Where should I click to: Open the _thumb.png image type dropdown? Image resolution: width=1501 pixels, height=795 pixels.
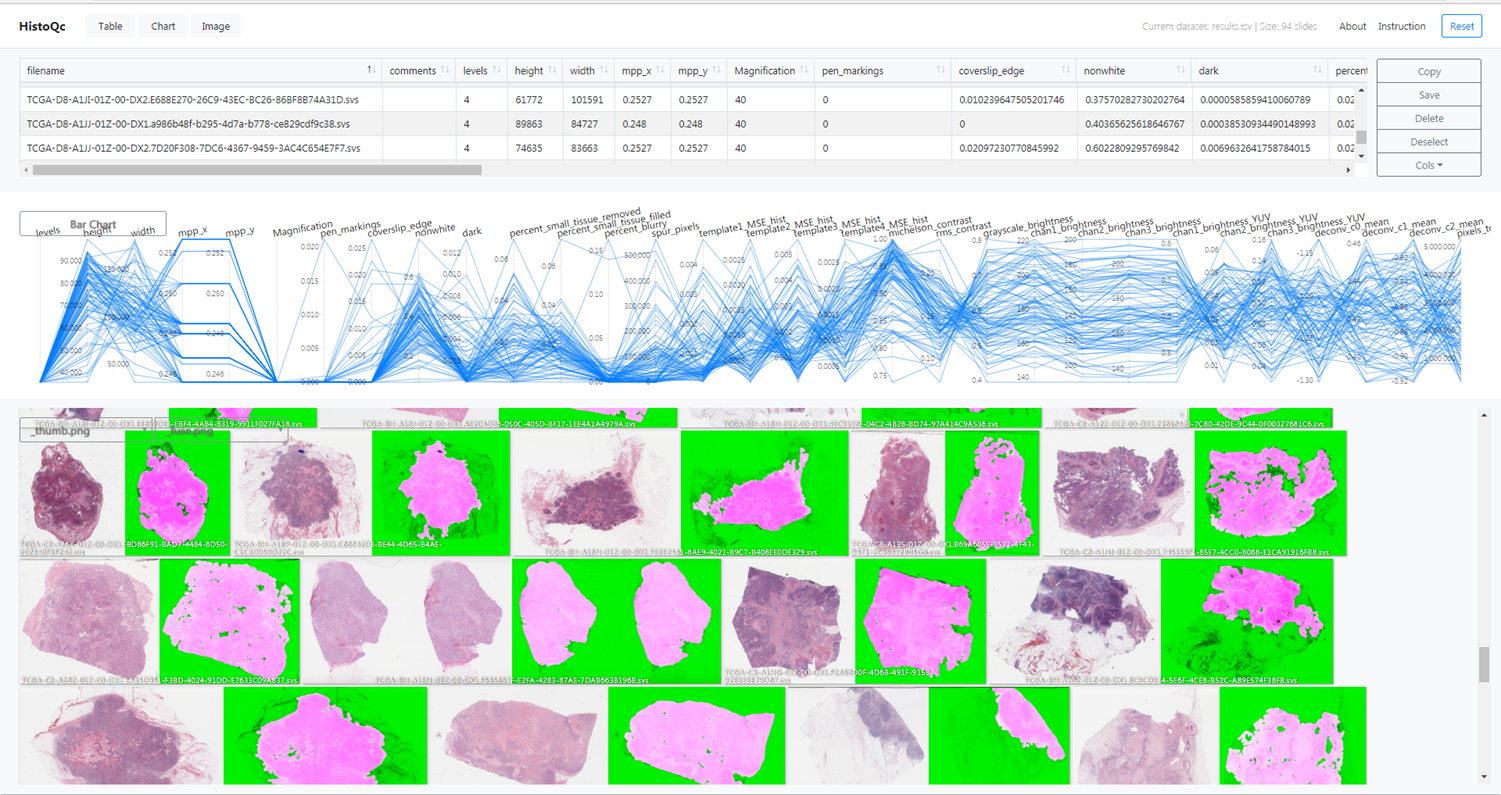(x=86, y=430)
